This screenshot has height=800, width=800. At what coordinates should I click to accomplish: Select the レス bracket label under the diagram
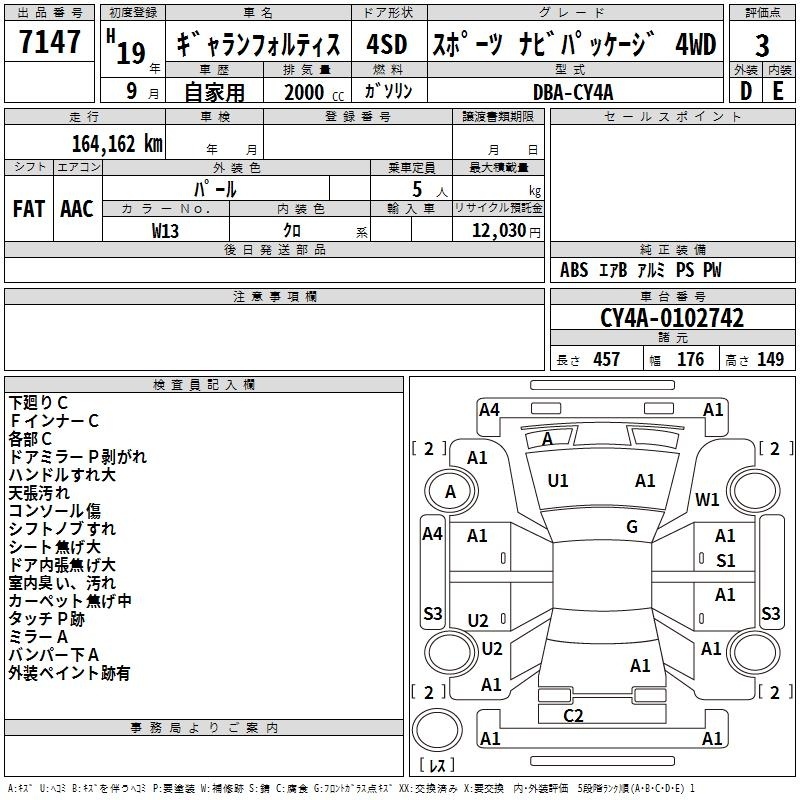pyautogui.click(x=438, y=767)
